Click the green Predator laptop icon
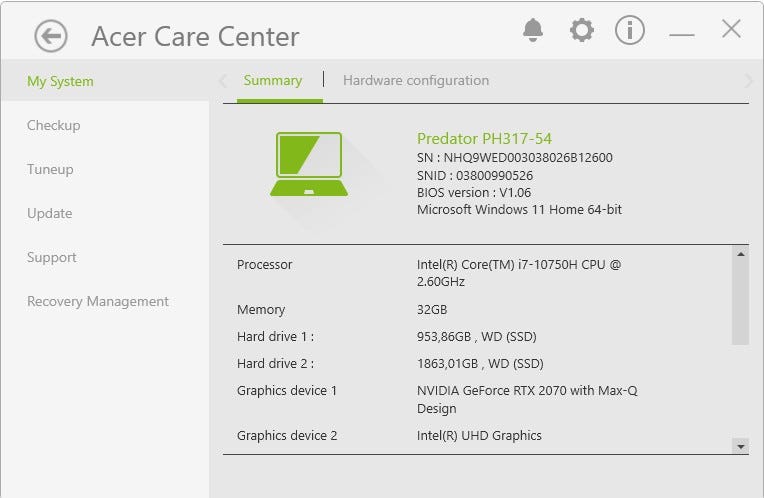764x498 pixels. [309, 164]
